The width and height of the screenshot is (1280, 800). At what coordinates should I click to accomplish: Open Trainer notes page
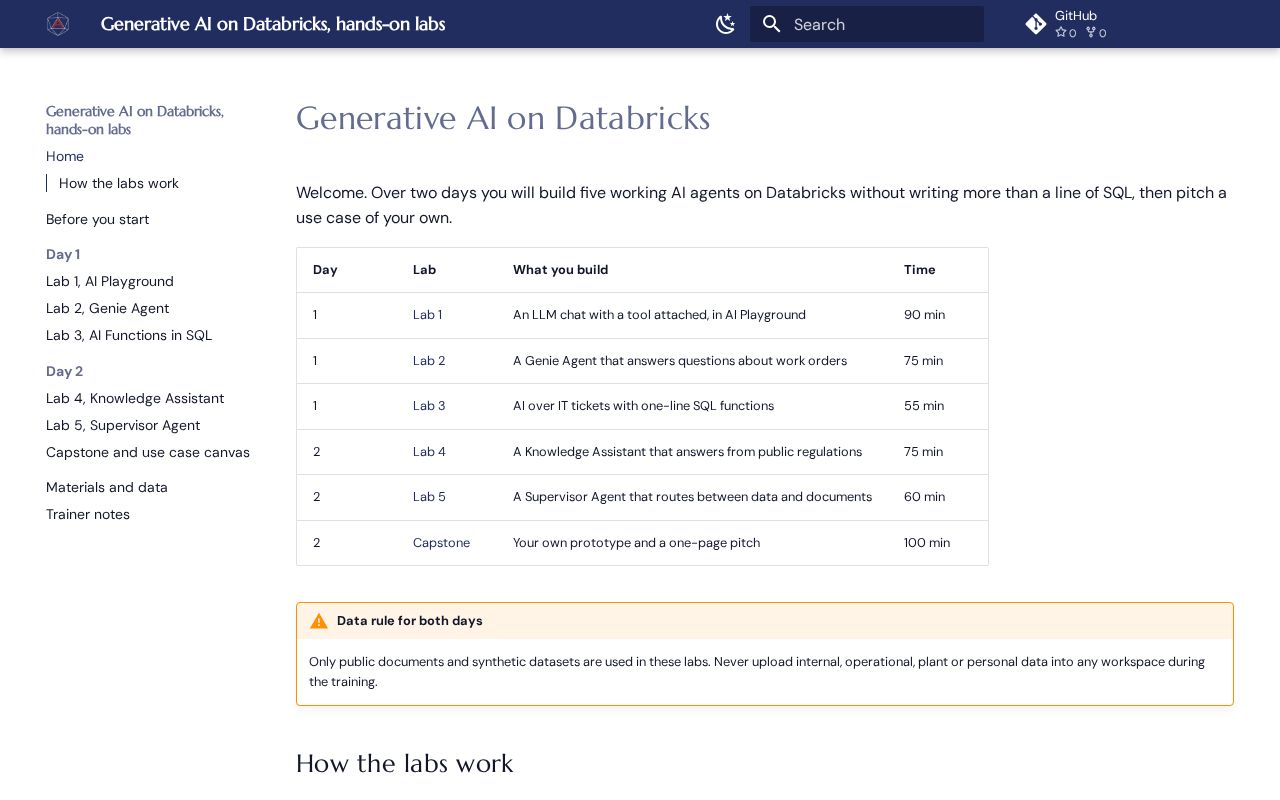(88, 514)
